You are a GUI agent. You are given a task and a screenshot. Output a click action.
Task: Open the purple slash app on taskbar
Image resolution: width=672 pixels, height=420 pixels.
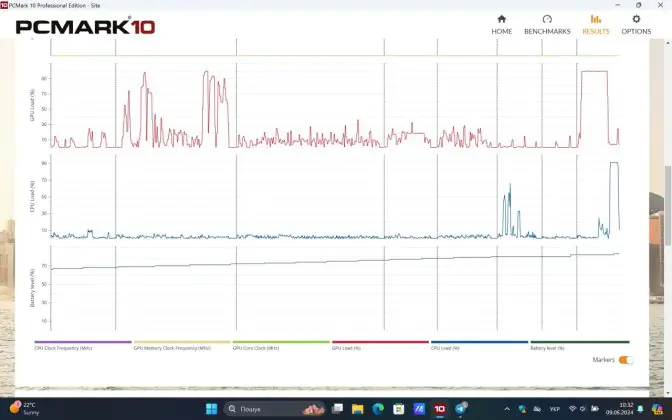click(x=419, y=409)
